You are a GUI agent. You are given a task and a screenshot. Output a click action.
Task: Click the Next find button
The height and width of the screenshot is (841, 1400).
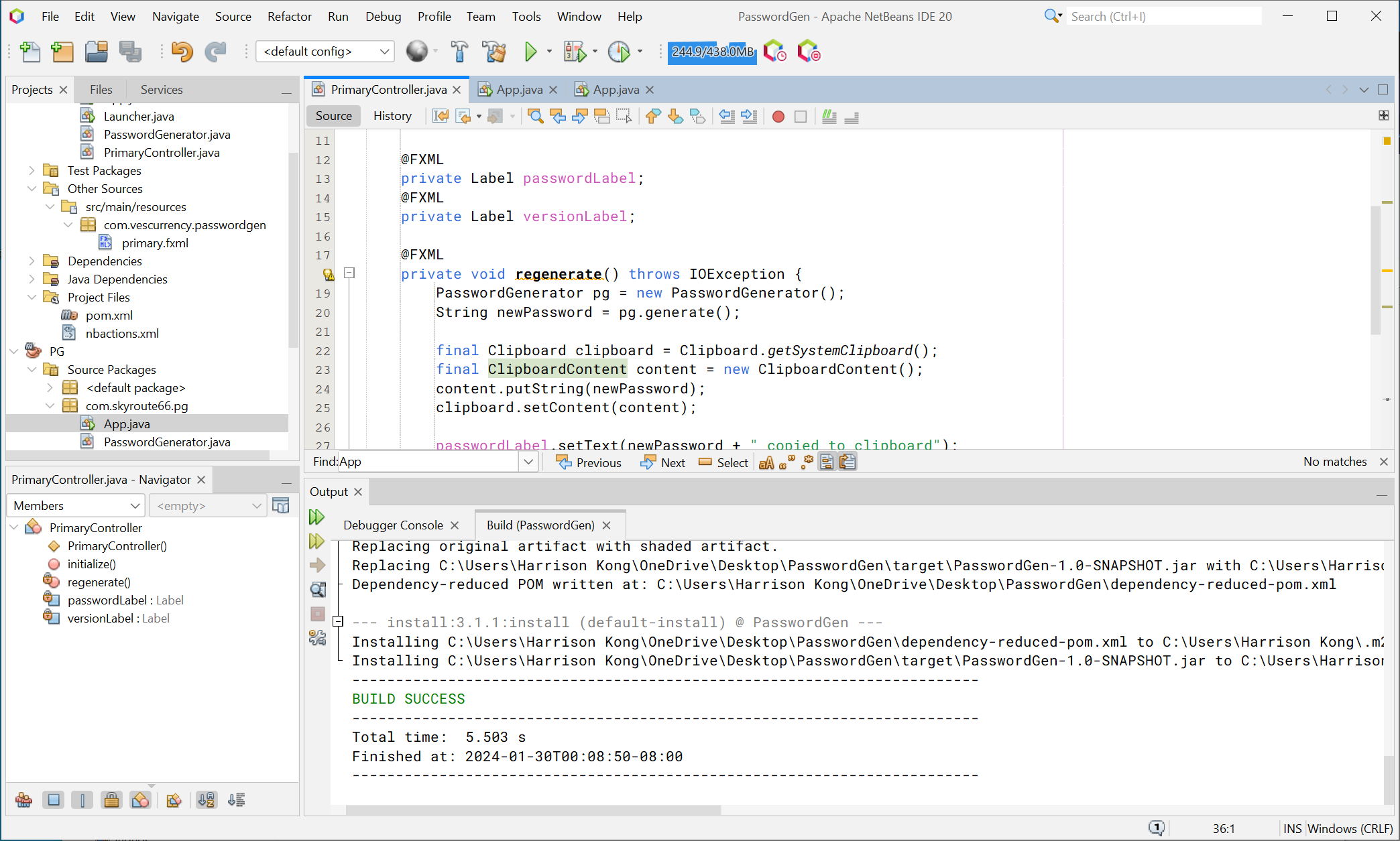663,462
